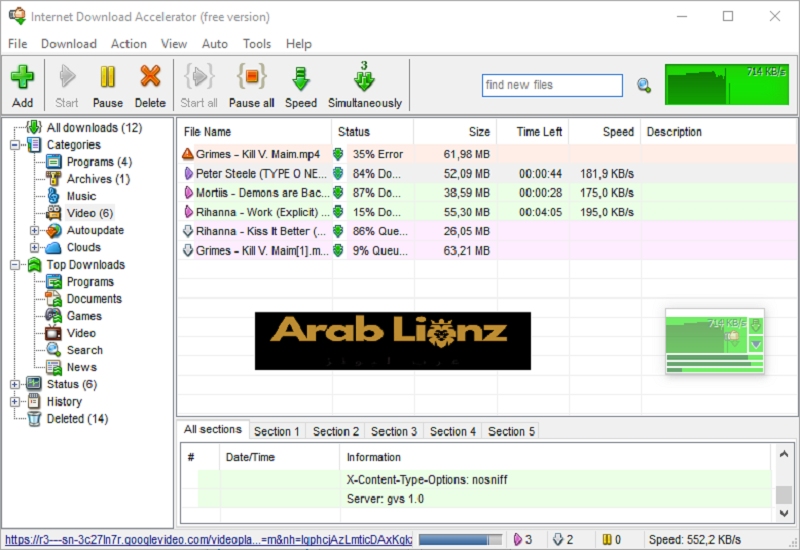Viewport: 800px width, 550px height.
Task: Switch to the Section 1 tab
Action: [x=277, y=432]
